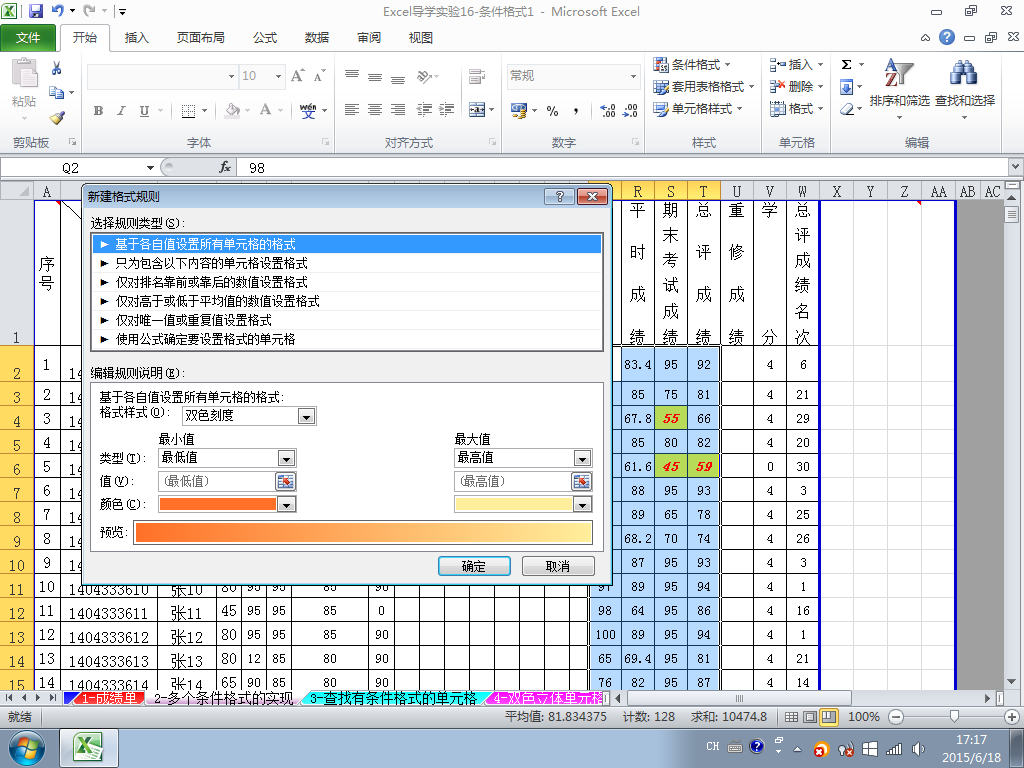This screenshot has height=768, width=1024.
Task: Click the zoom slider handle in status bar
Action: click(954, 717)
